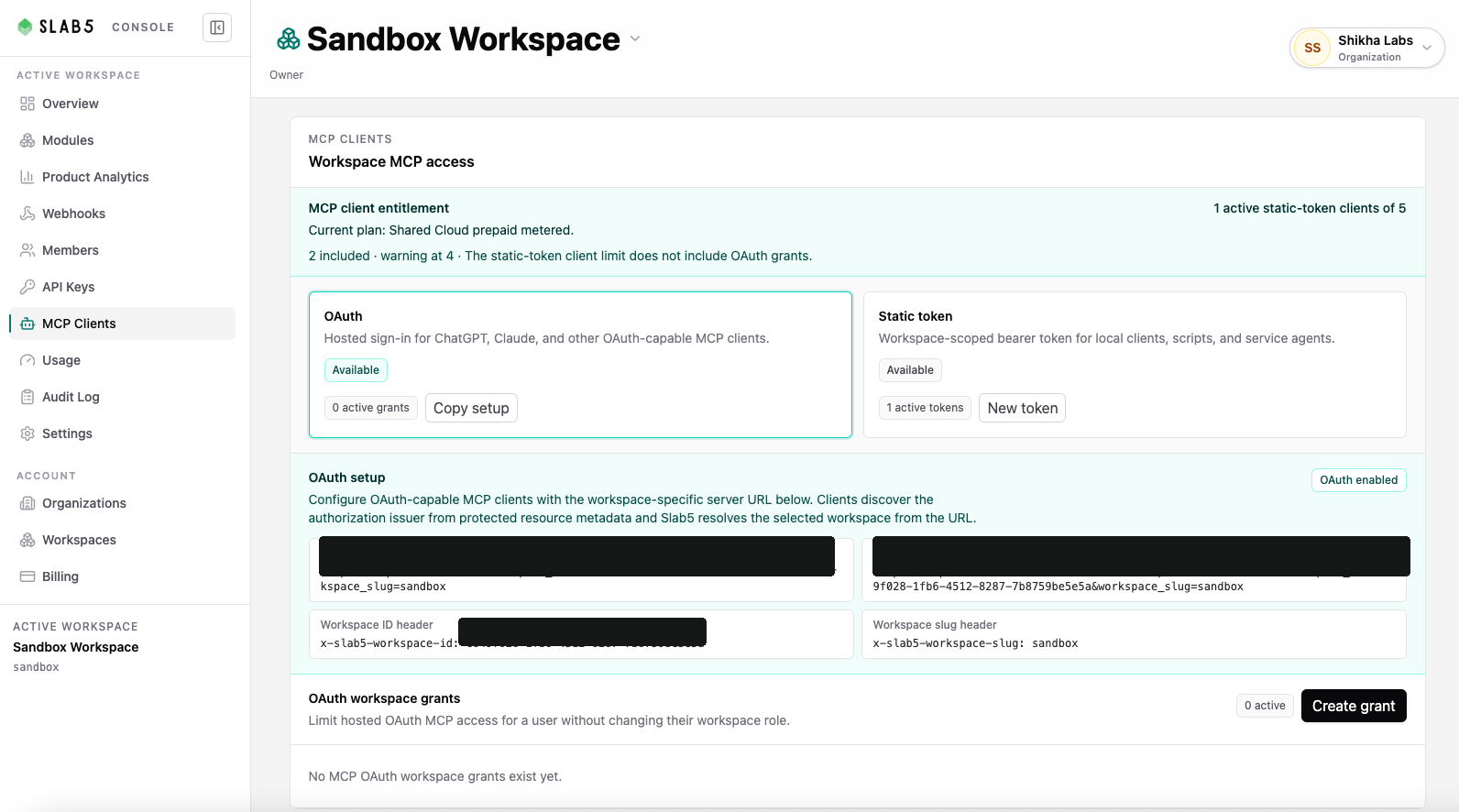
Task: Open the Workspaces list
Action: [123, 540]
